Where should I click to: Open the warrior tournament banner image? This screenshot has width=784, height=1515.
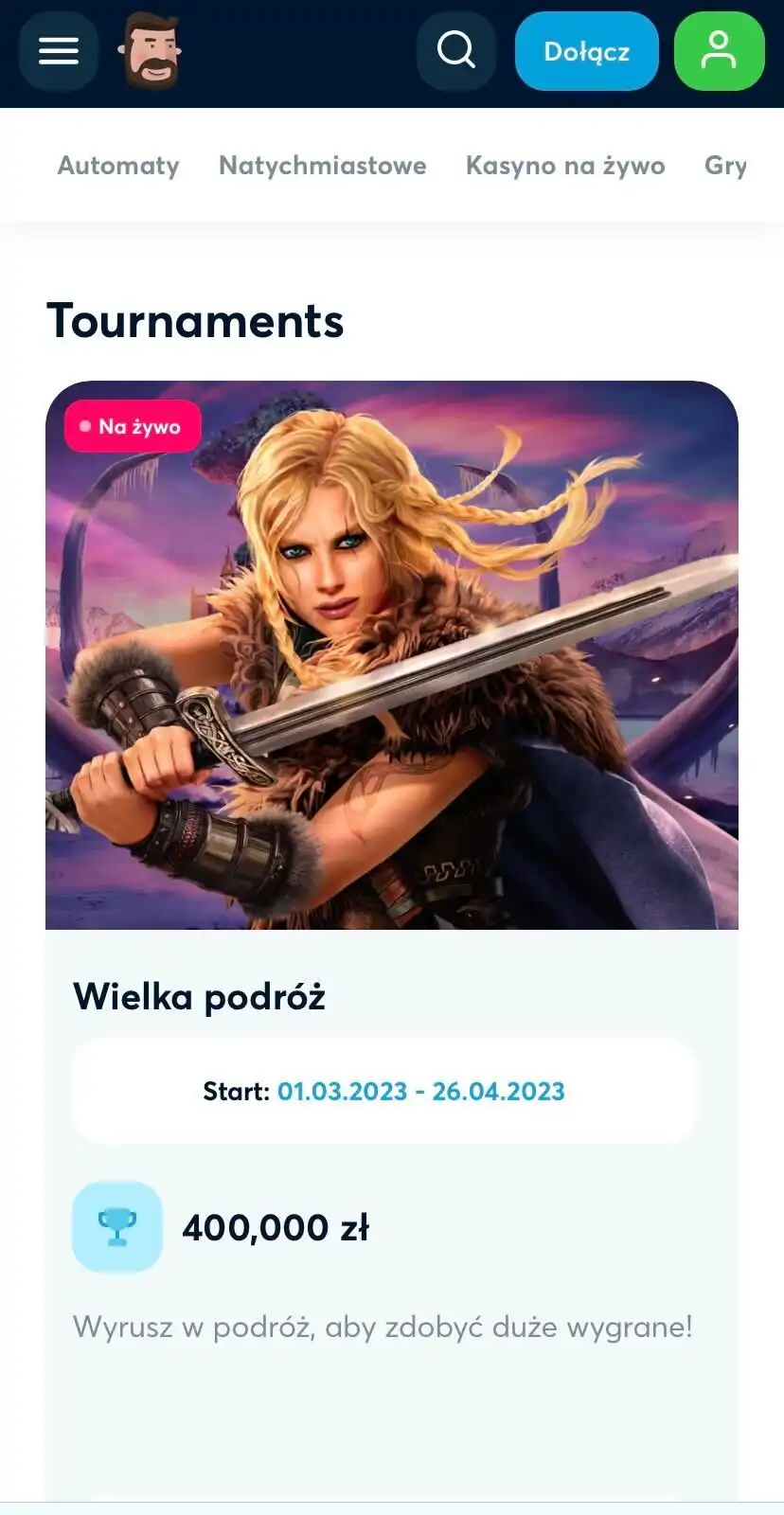(x=392, y=655)
